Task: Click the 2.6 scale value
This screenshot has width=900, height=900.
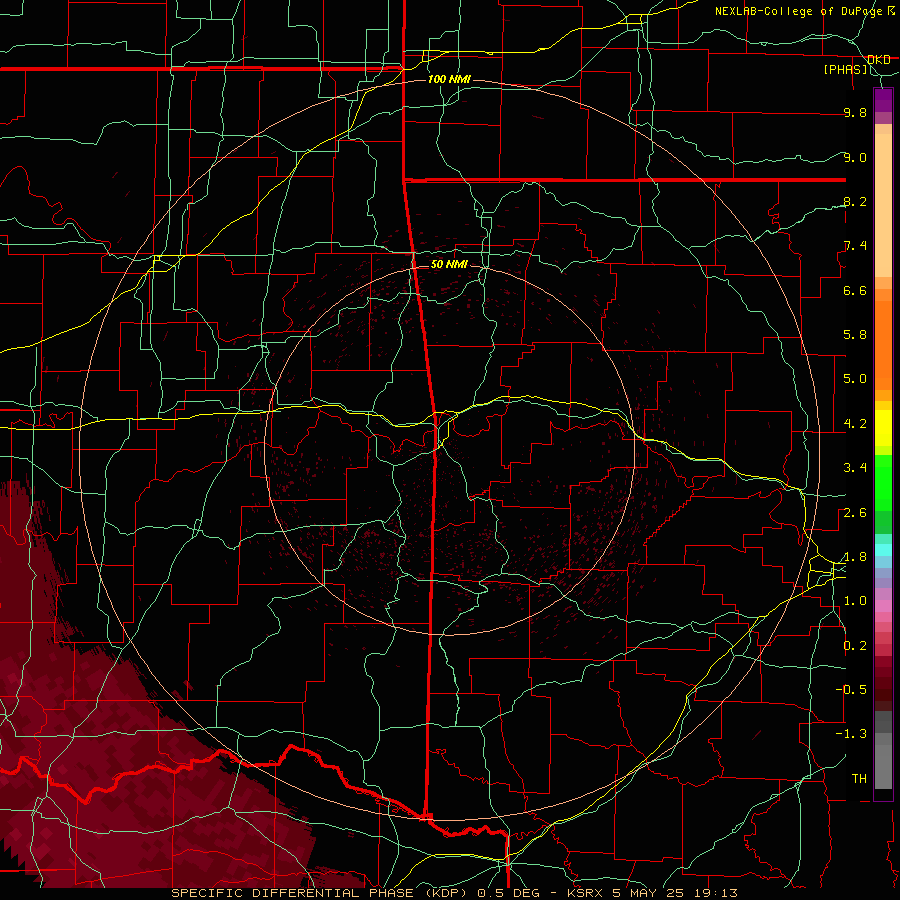Action: [x=855, y=513]
